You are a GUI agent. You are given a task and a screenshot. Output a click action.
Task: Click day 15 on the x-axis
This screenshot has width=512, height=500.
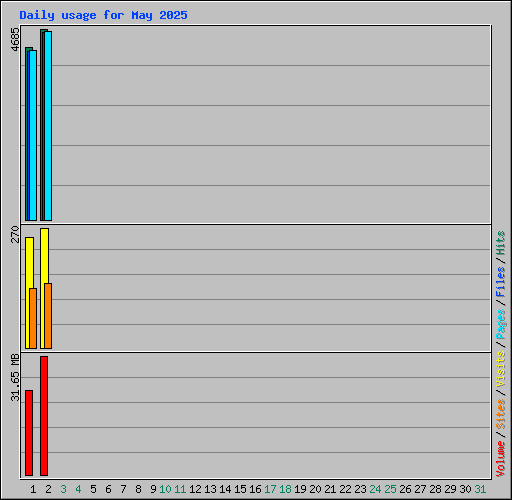pyautogui.click(x=240, y=489)
